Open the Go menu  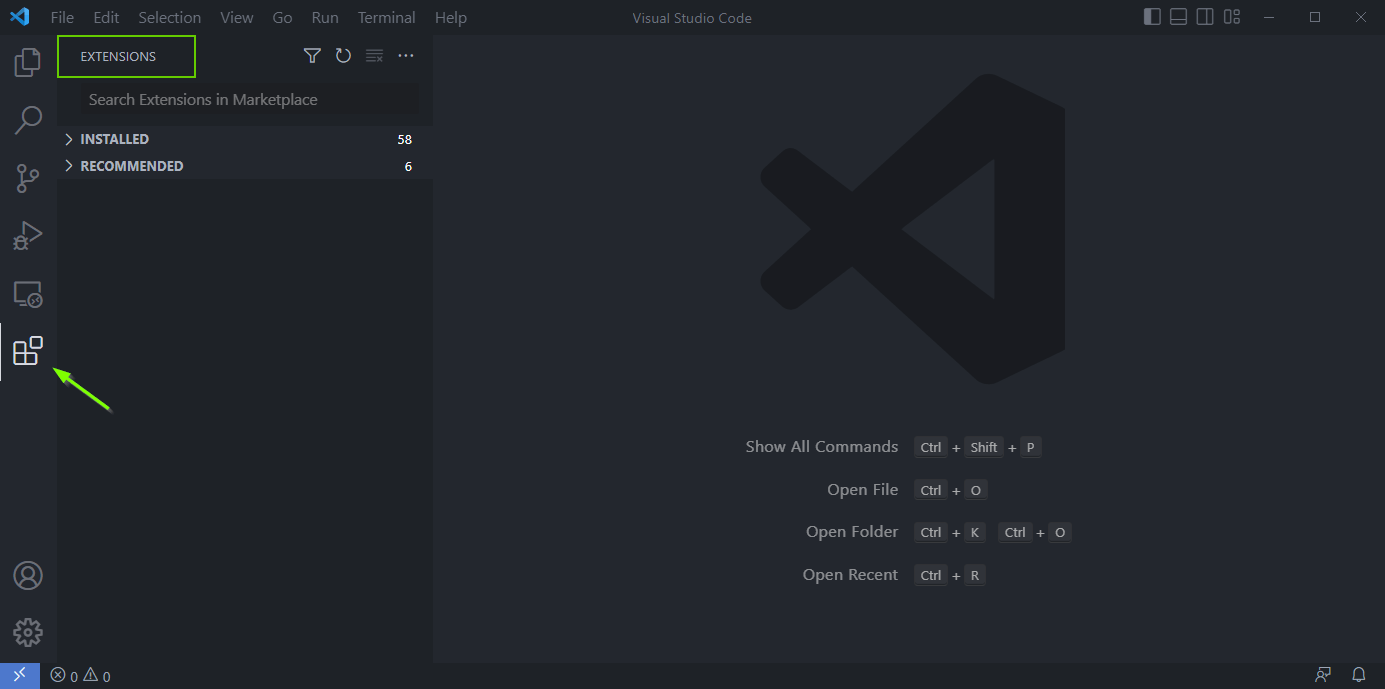283,18
